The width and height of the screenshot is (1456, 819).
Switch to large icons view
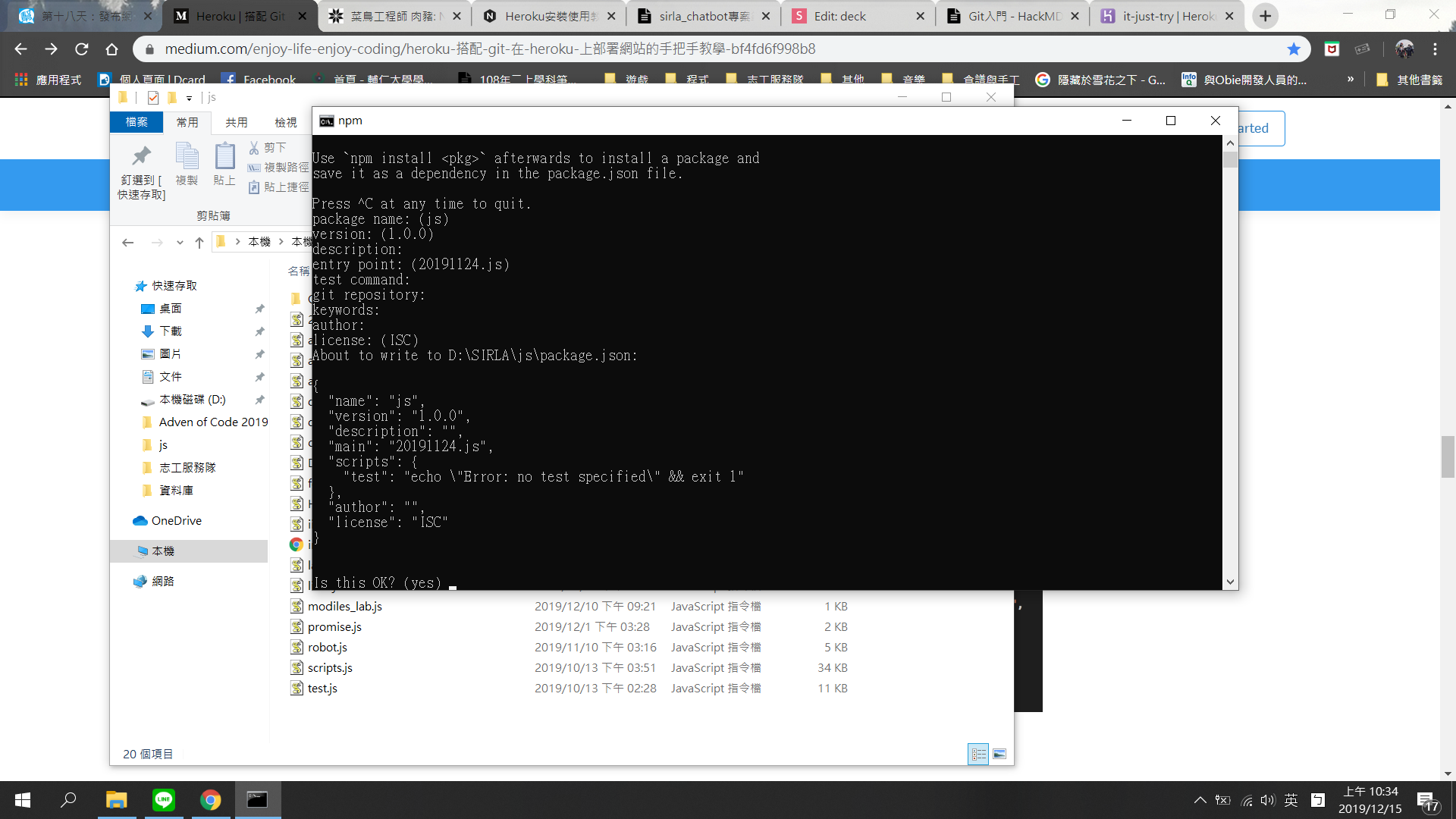pos(999,754)
